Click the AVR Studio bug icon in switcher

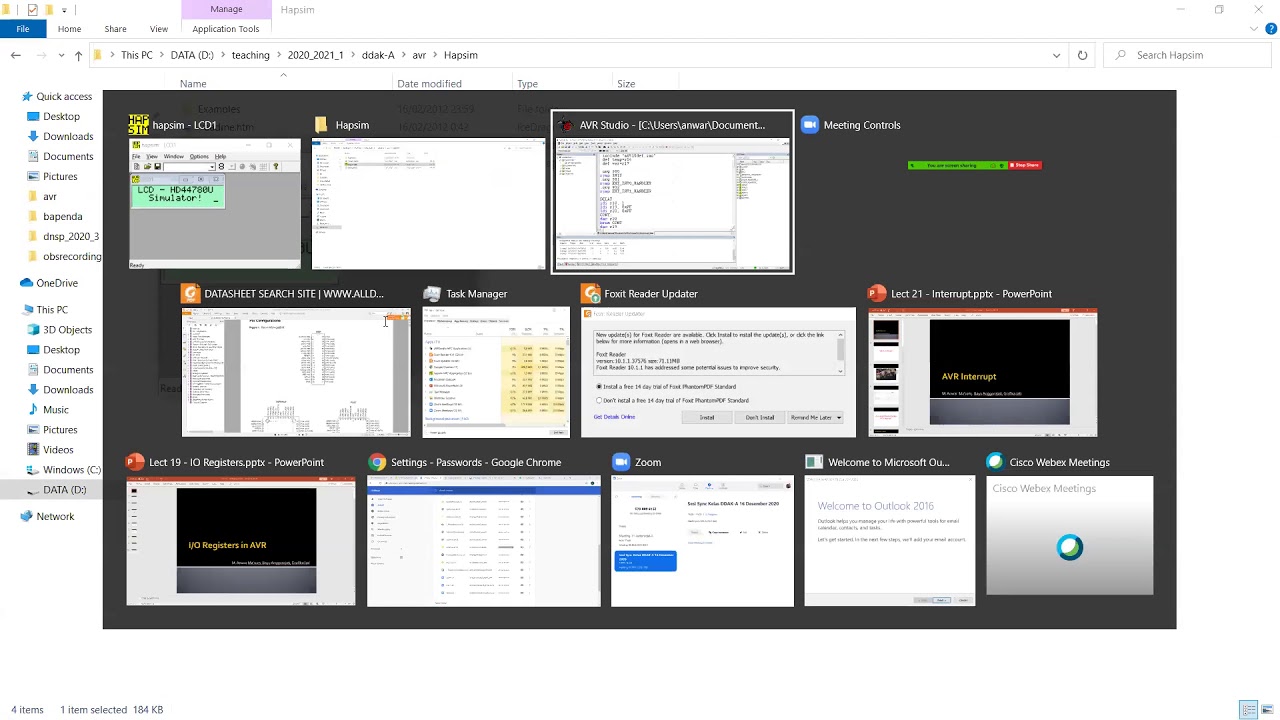tap(566, 125)
